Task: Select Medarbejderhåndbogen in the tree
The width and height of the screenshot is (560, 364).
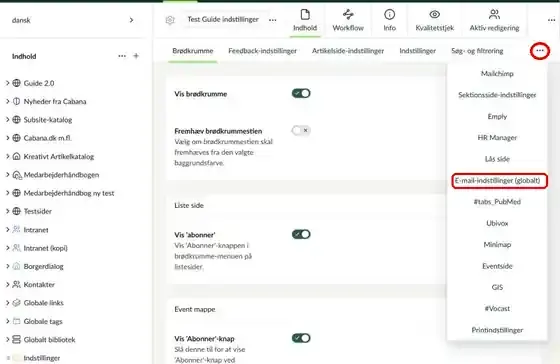Action: tap(61, 175)
